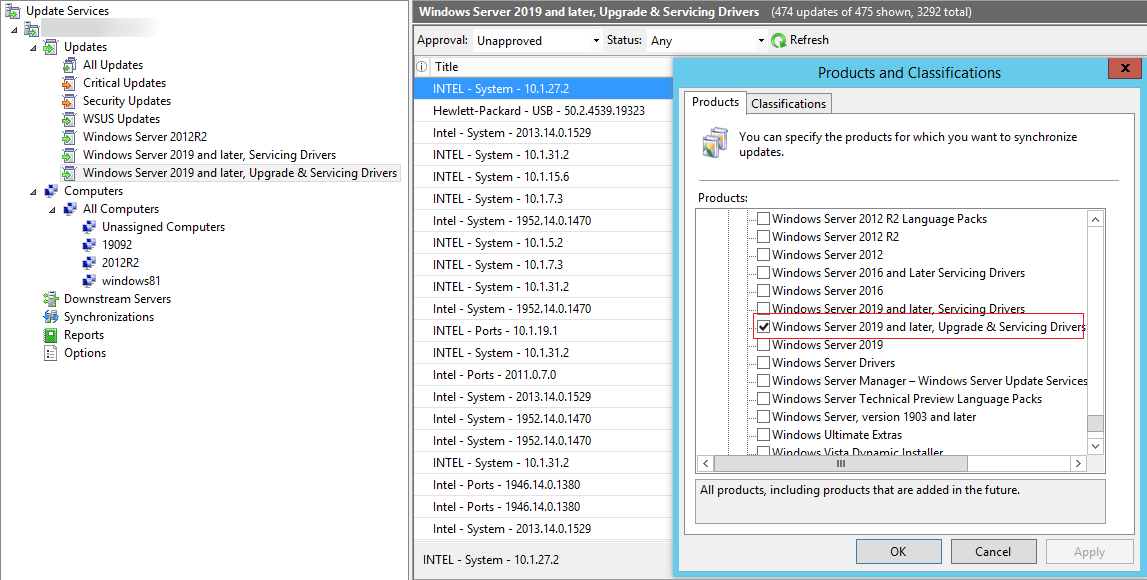Viewport: 1147px width, 580px height.
Task: Select the Intel - Ports - 2011.0.7.0 row
Action: tap(543, 374)
